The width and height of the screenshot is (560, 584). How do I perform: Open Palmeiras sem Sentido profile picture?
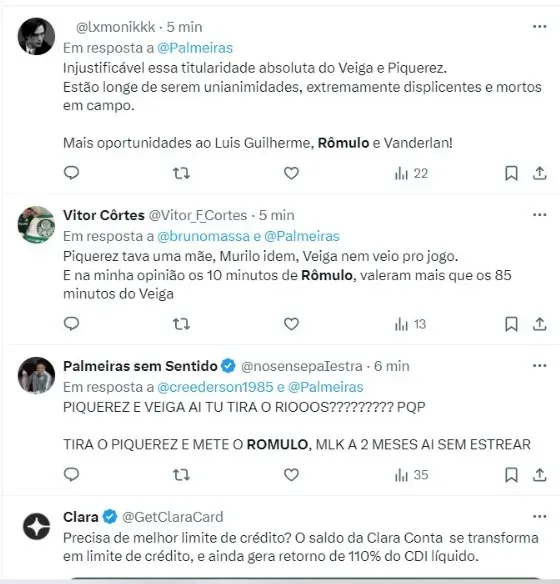click(36, 375)
